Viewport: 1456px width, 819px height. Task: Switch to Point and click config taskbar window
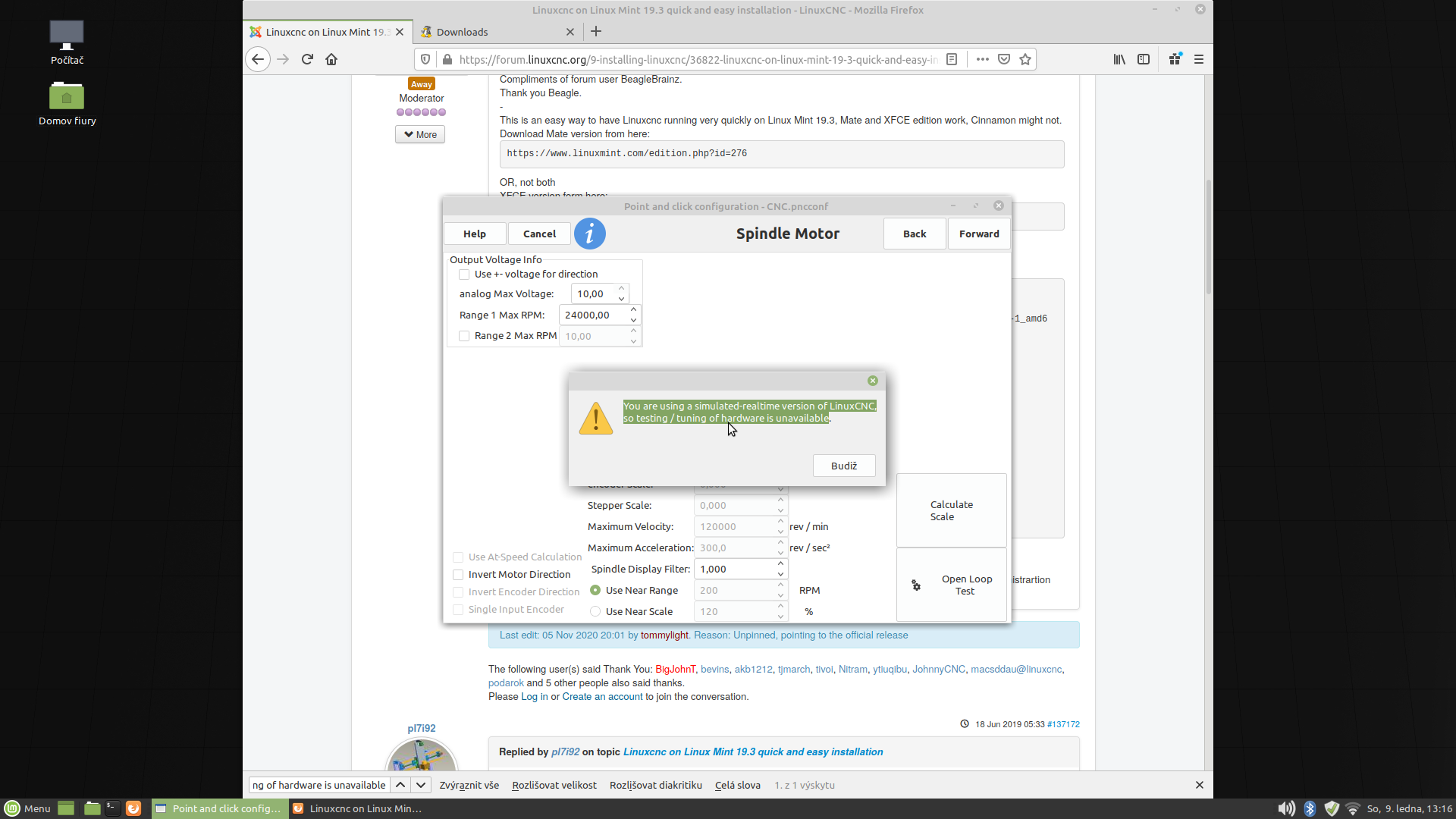click(x=219, y=808)
